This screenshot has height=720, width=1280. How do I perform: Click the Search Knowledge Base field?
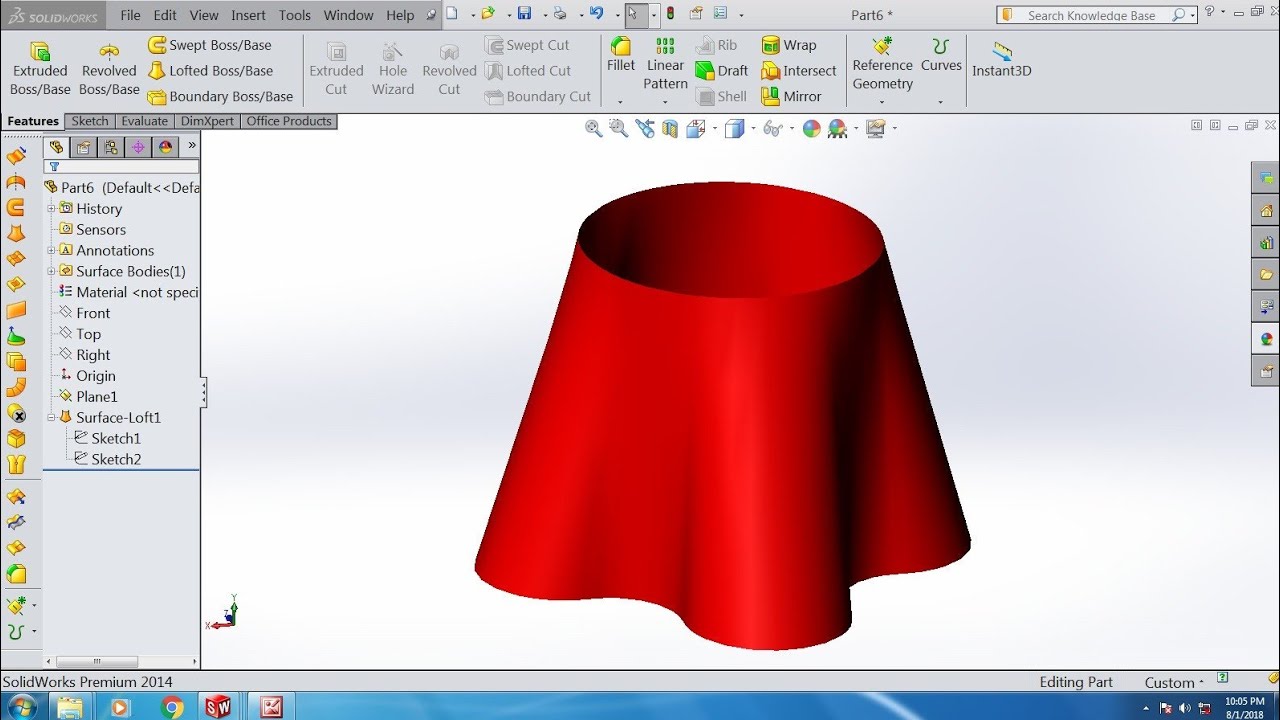pos(1097,15)
